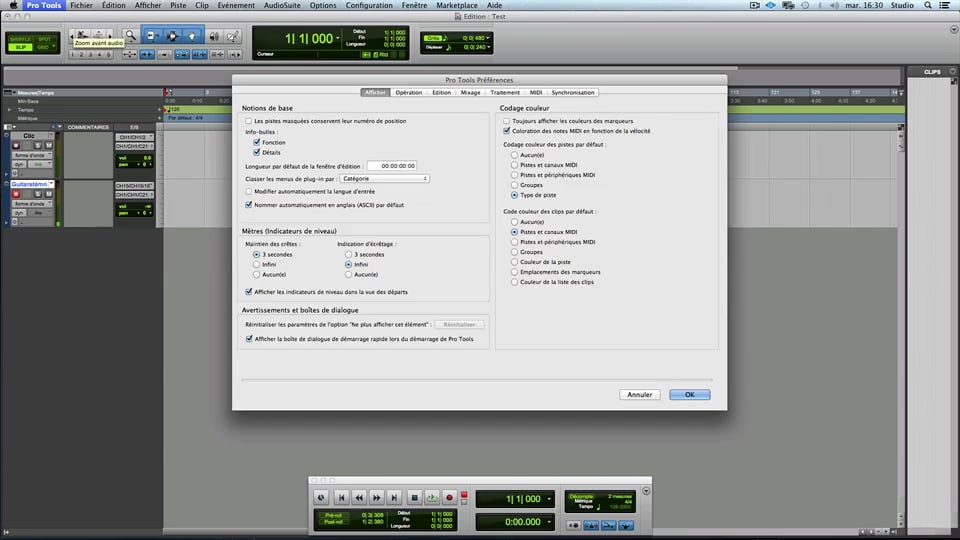Viewport: 960px width, 540px height.
Task: Open the Clic track name dropdown arrow
Action: point(51,135)
